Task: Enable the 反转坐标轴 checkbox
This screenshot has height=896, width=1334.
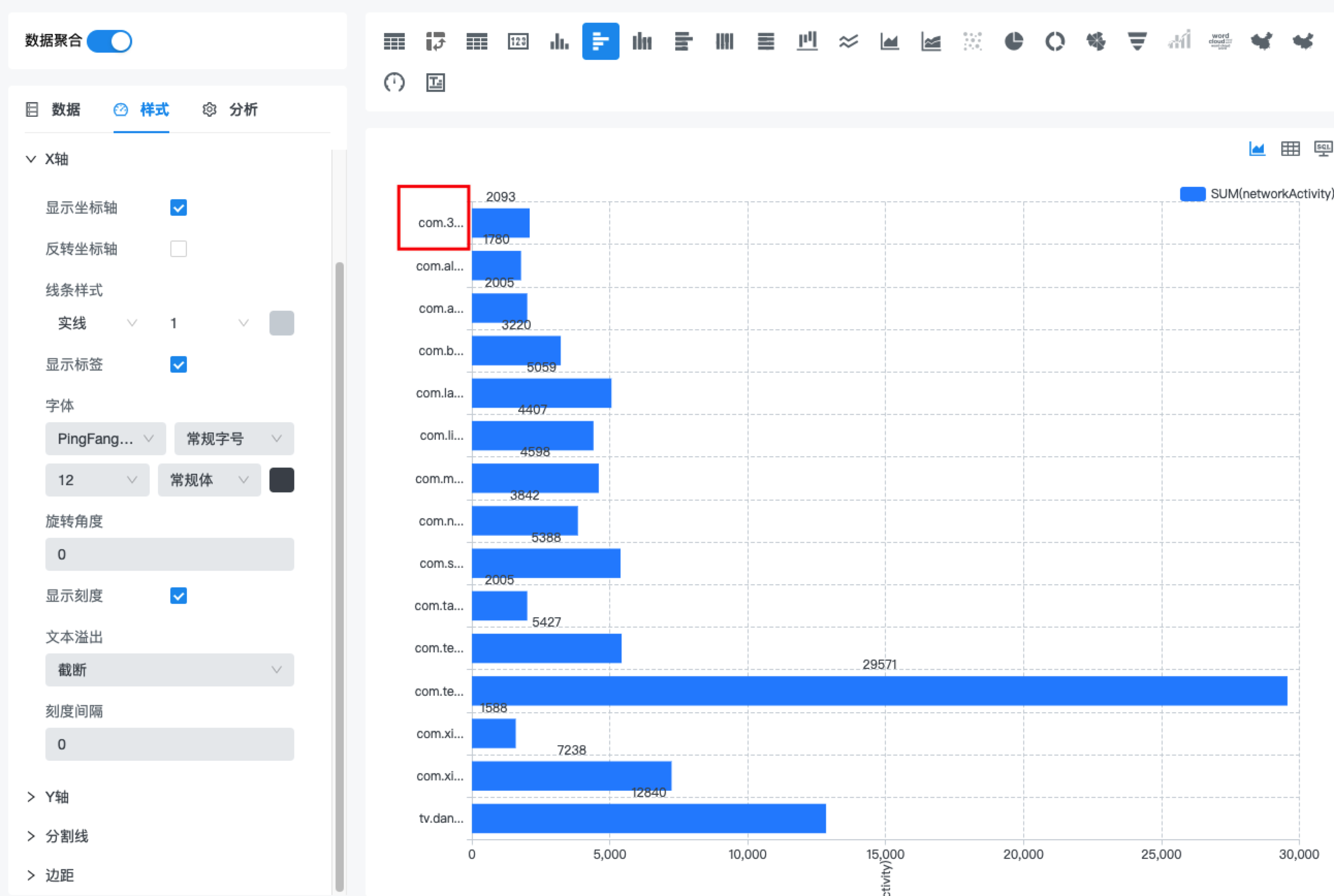Action: coord(178,249)
